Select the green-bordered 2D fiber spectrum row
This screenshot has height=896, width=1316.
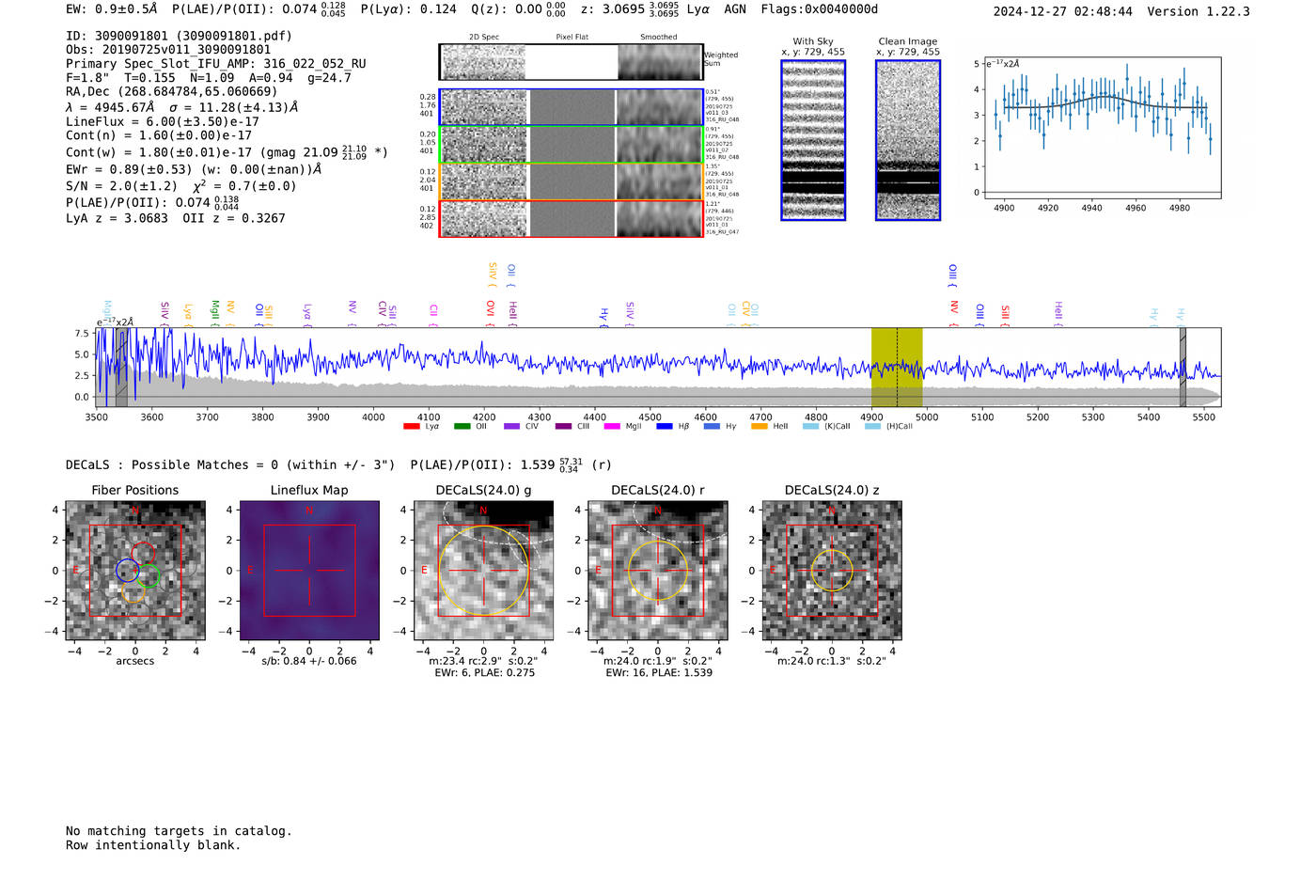(x=571, y=144)
